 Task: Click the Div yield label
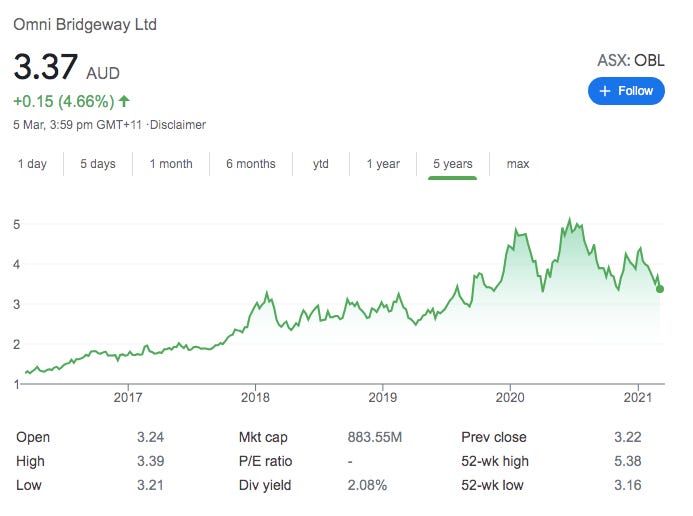pyautogui.click(x=265, y=485)
